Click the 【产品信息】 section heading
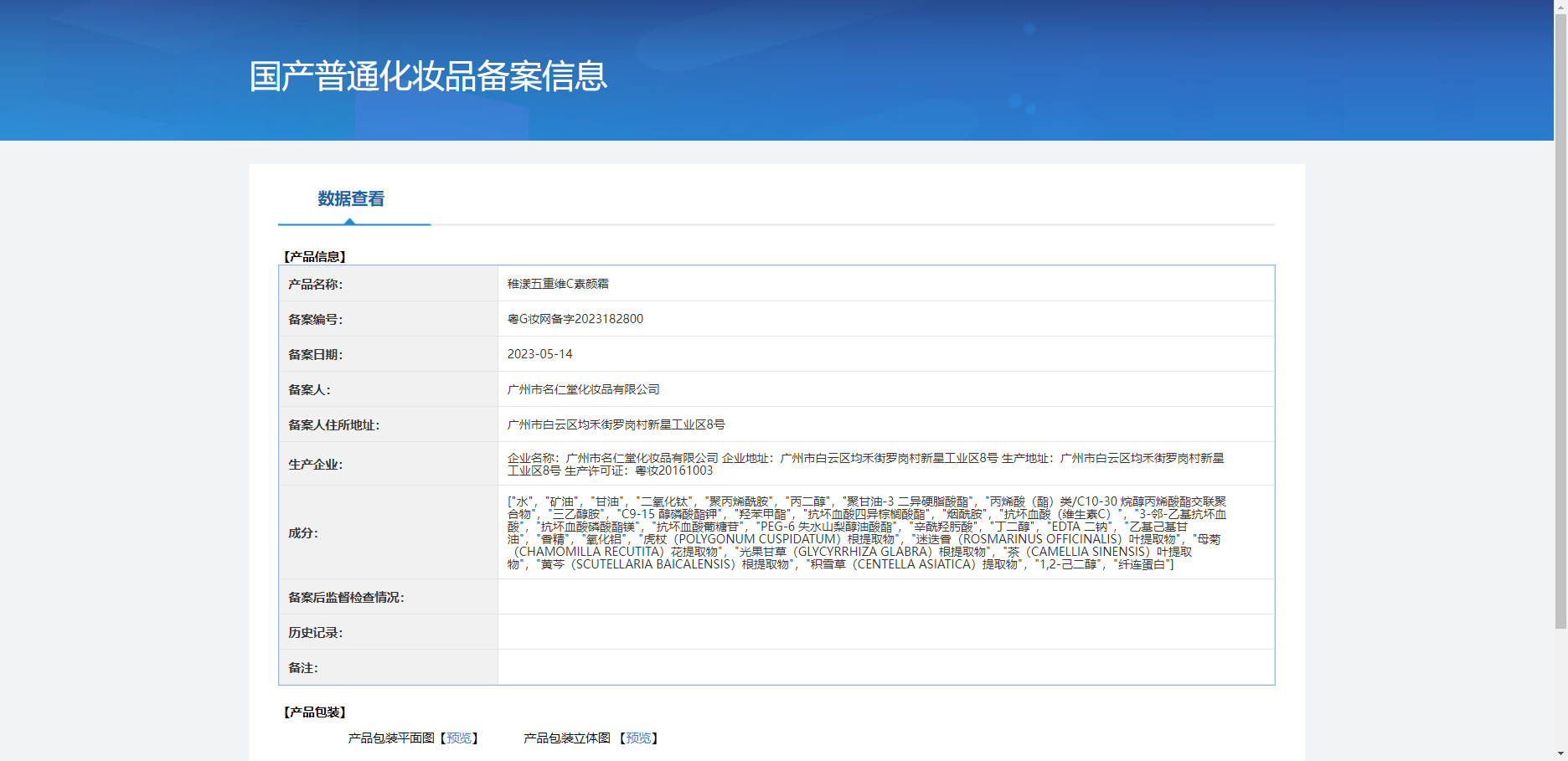This screenshot has width=1568, height=761. point(314,257)
